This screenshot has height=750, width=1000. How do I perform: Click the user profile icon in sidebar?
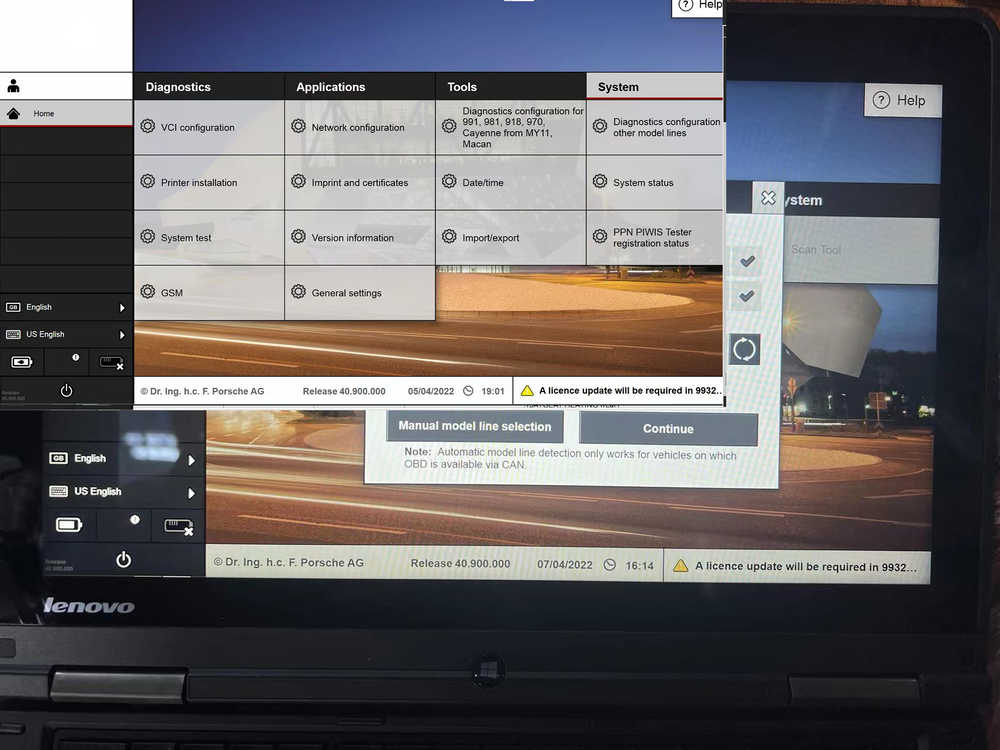click(13, 85)
